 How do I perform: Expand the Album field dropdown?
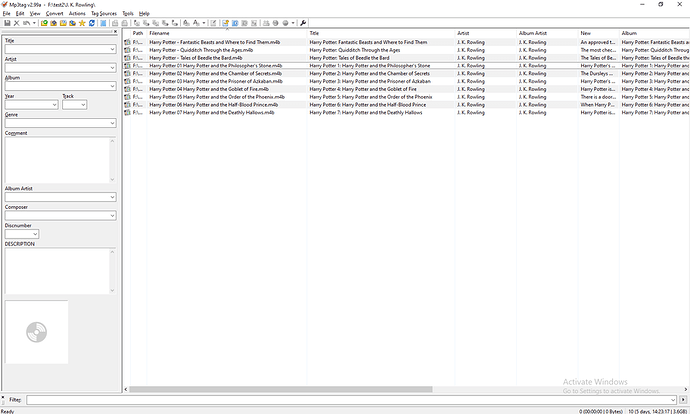pos(112,86)
